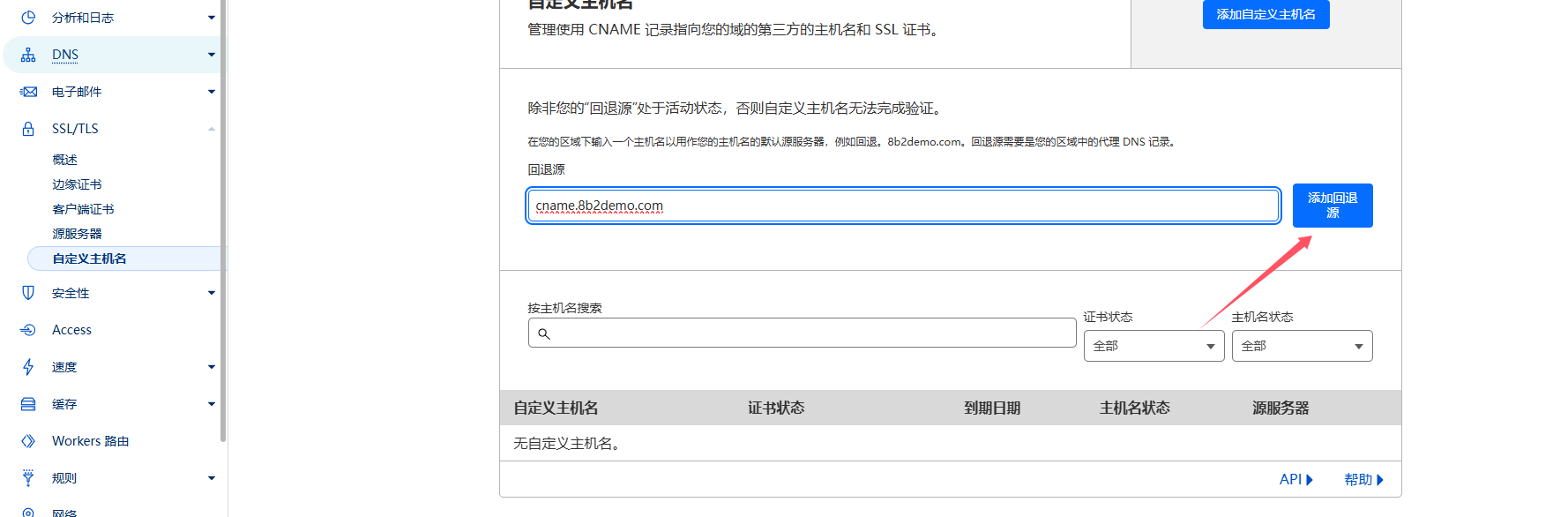Collapse the SSL/TLS sidebar section
The width and height of the screenshot is (1568, 517).
pos(212,128)
